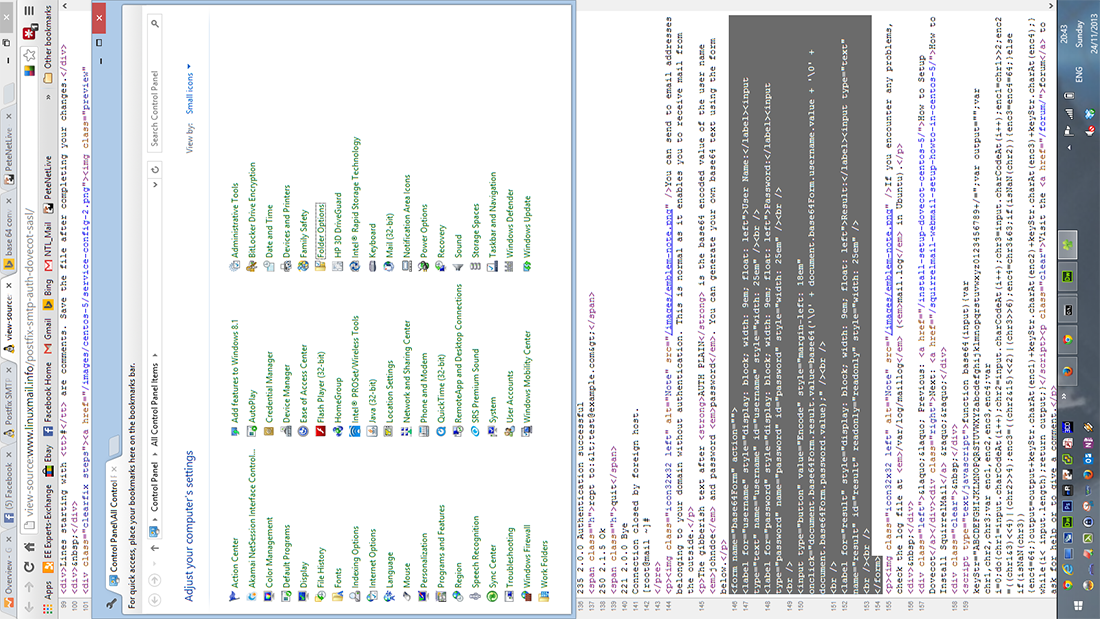Switch to the Postfix SMTP tab
Screen dimensions: 1100x619
(8, 405)
